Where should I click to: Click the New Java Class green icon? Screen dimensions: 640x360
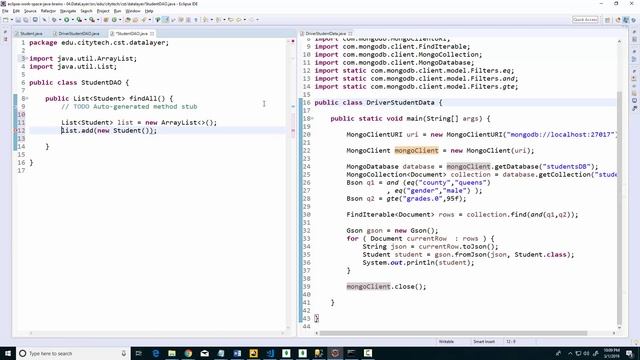(x=114, y=20)
